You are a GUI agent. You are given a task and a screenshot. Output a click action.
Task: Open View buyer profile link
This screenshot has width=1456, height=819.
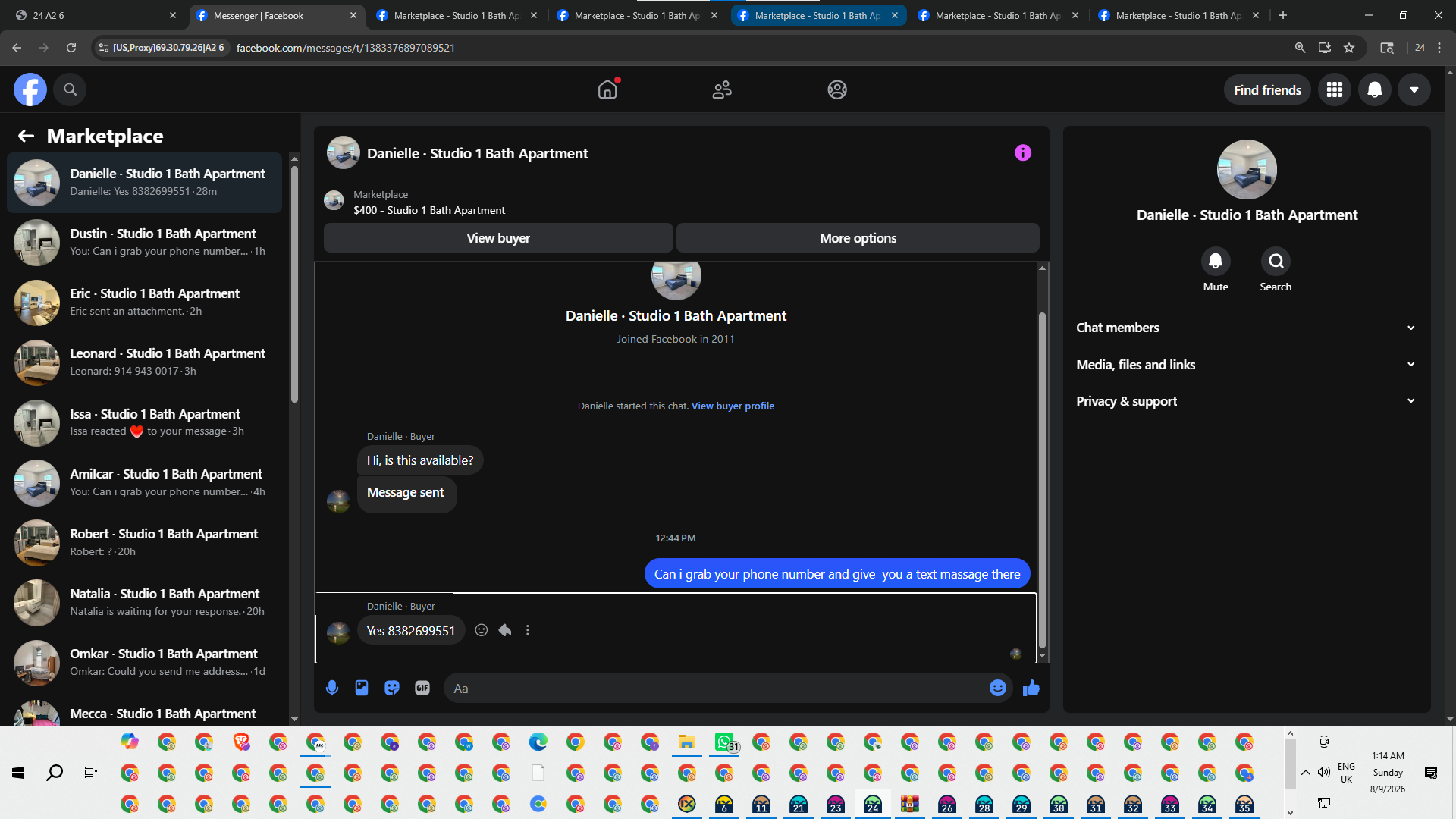(733, 406)
